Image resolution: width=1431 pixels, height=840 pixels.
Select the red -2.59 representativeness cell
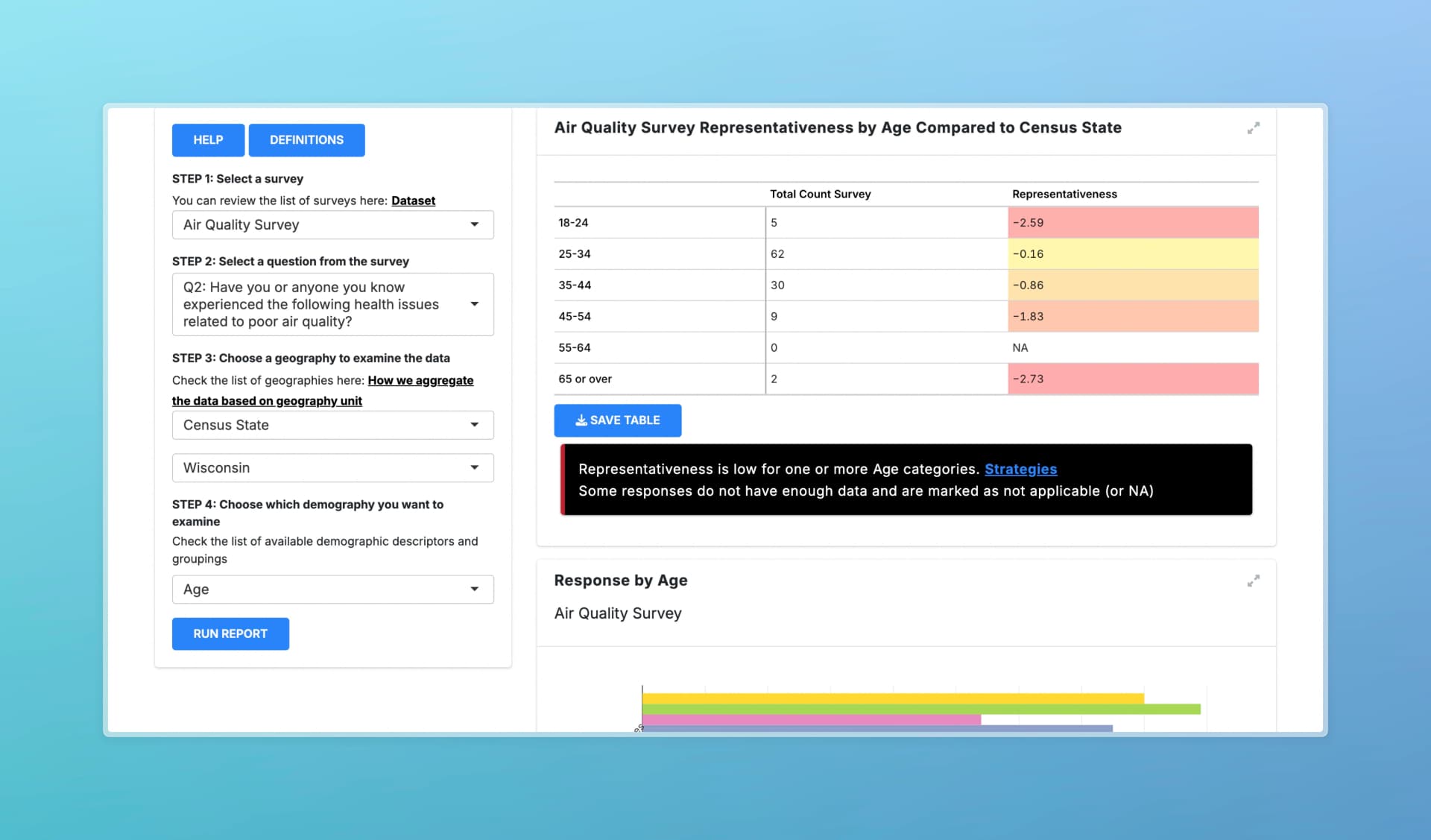(x=1133, y=223)
